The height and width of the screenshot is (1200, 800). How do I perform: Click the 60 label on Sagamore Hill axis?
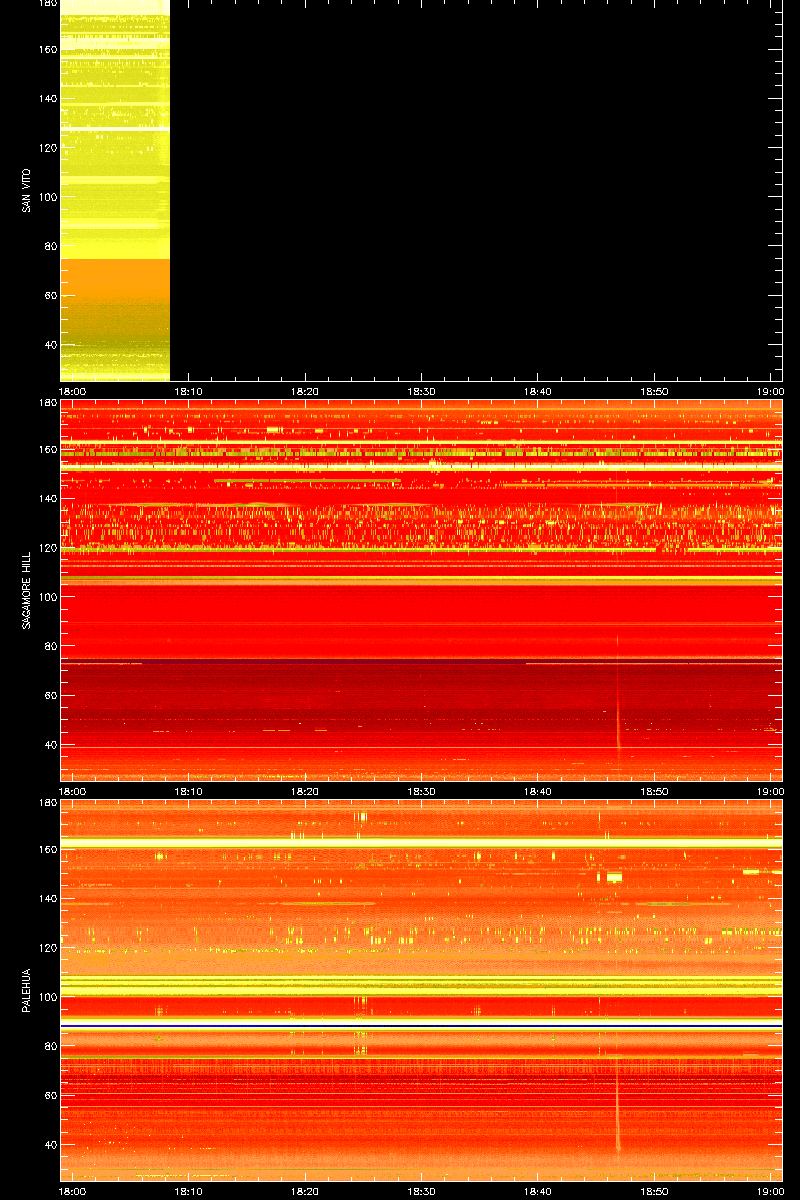pos(50,695)
